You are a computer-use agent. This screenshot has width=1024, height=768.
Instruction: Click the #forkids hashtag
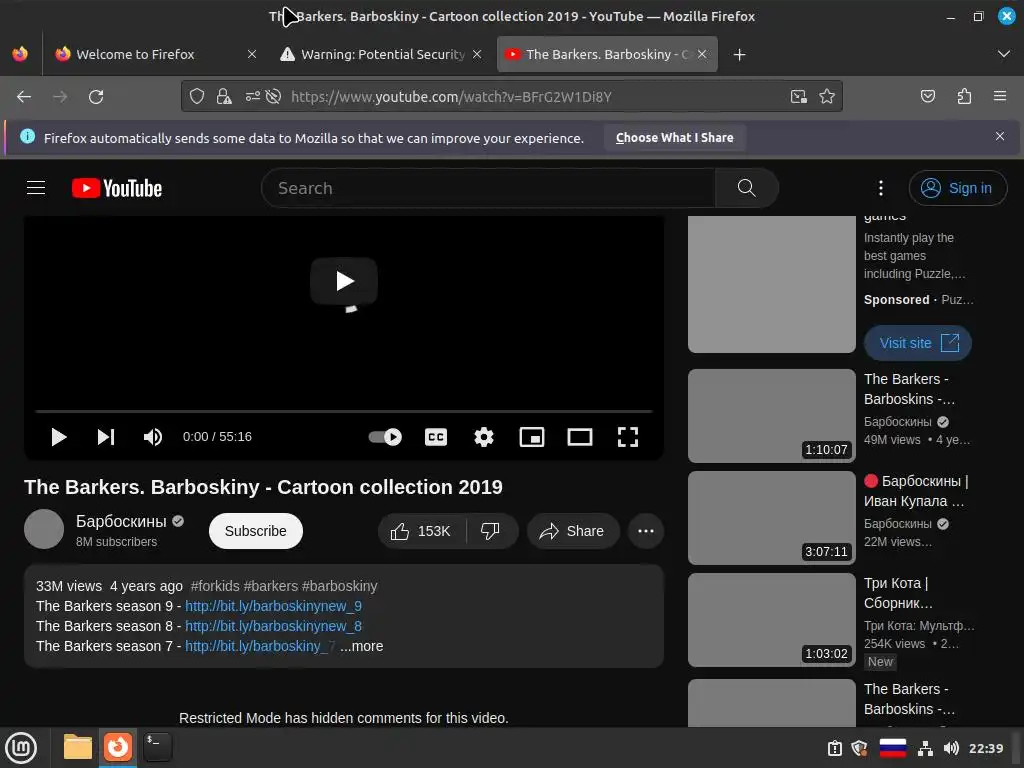pyautogui.click(x=215, y=586)
